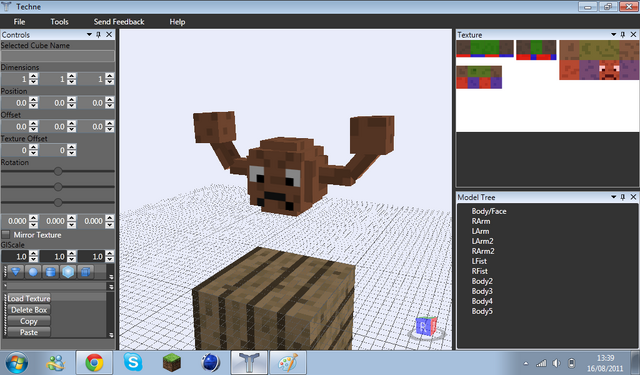Image resolution: width=640 pixels, height=375 pixels.
Task: Open the Controls panel options dropdown
Action: pos(89,35)
